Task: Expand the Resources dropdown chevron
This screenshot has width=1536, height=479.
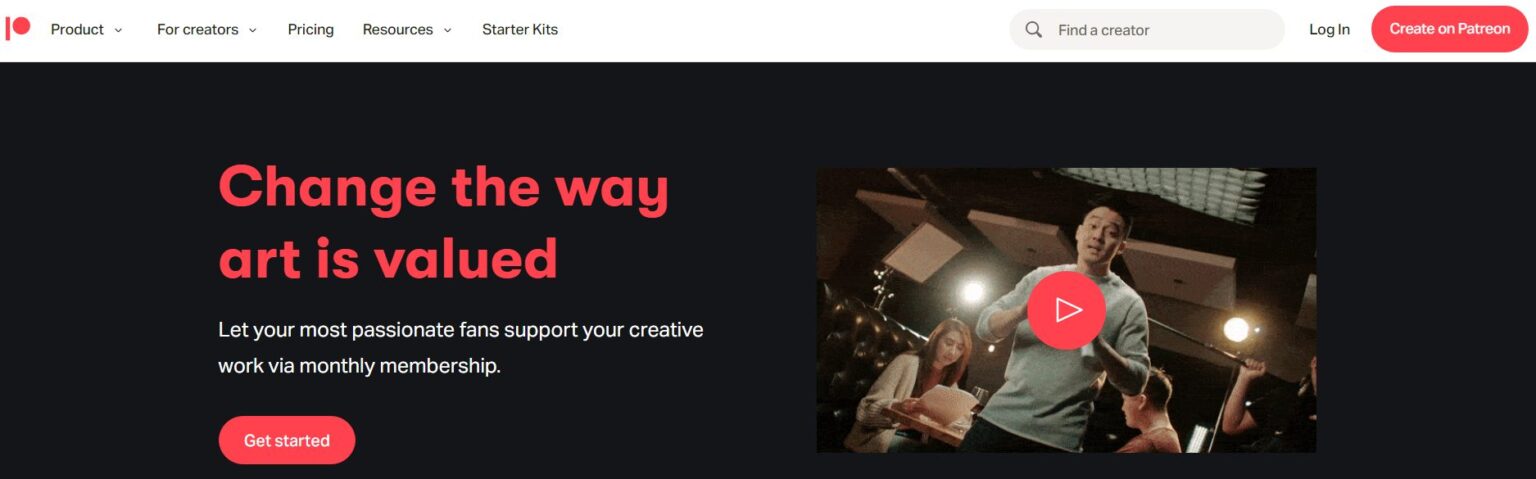Action: pyautogui.click(x=447, y=30)
